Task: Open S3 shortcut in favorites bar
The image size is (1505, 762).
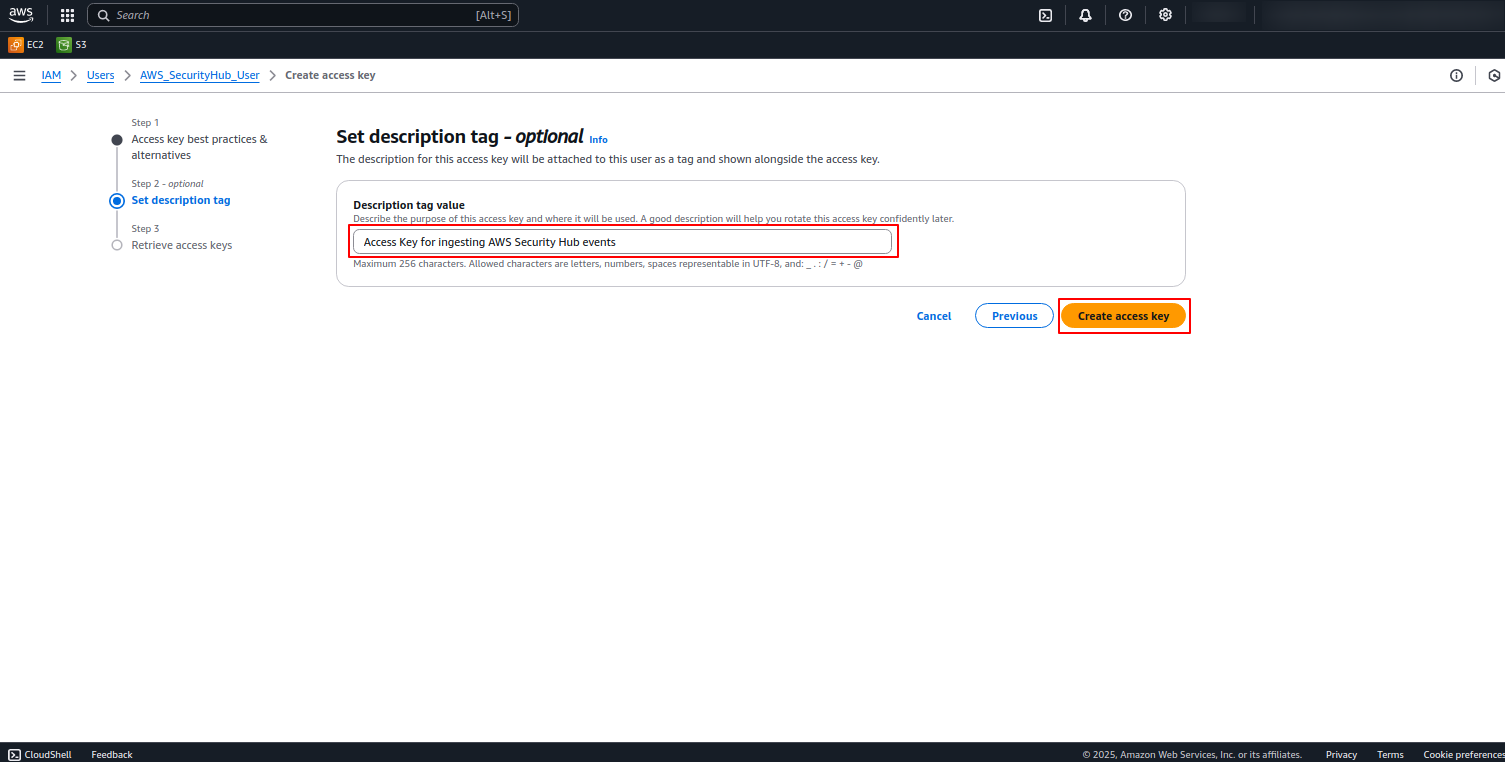Action: tap(72, 44)
